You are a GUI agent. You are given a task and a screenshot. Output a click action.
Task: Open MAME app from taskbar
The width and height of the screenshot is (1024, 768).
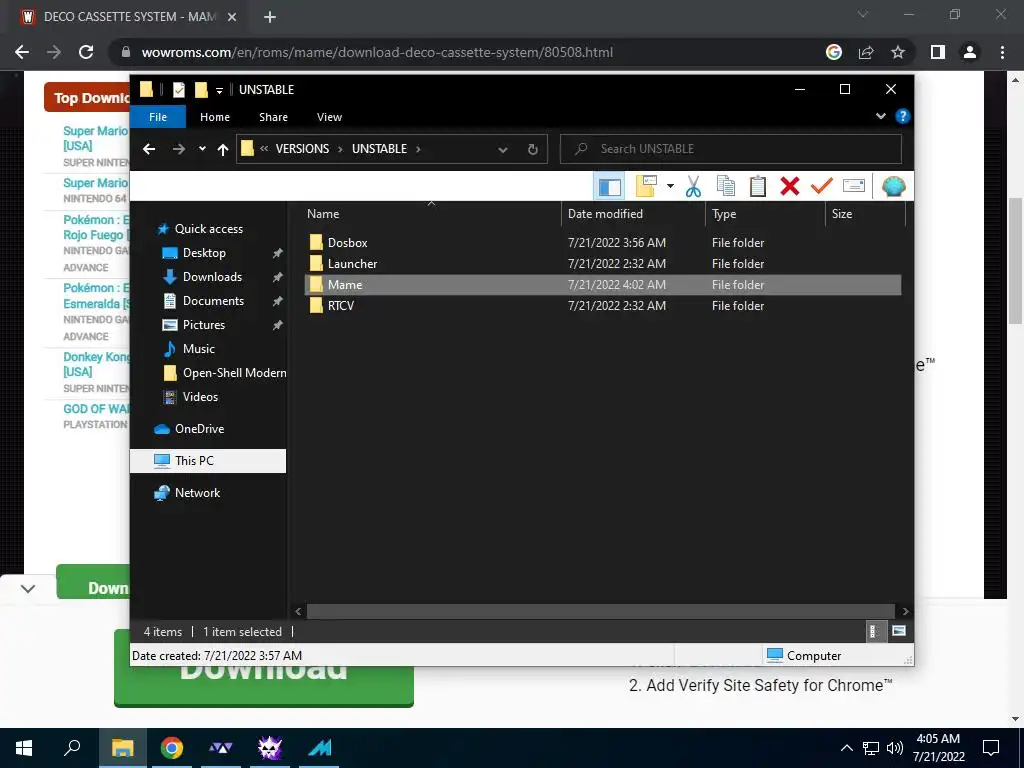[x=319, y=748]
